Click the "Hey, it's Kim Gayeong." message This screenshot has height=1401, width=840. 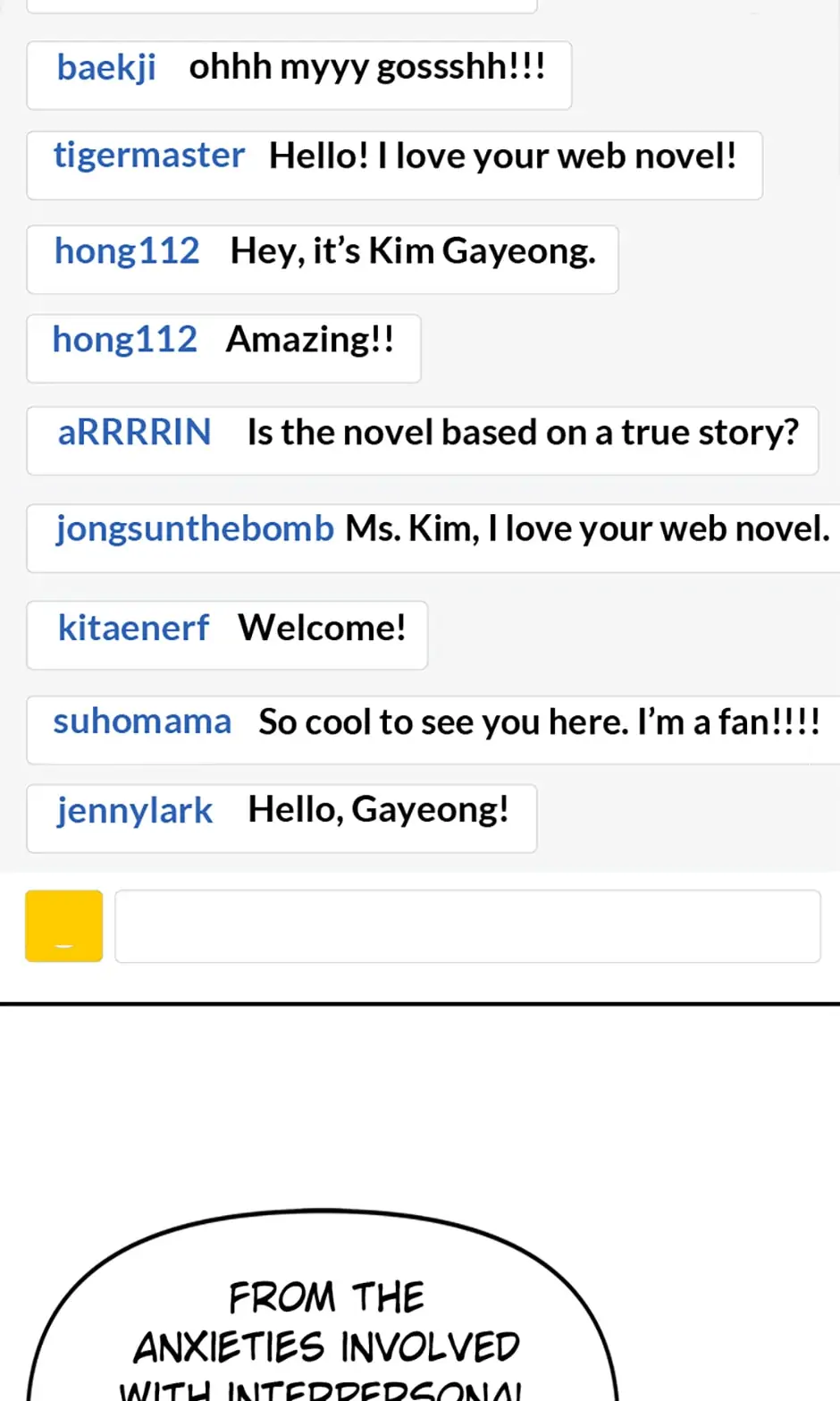click(x=413, y=251)
